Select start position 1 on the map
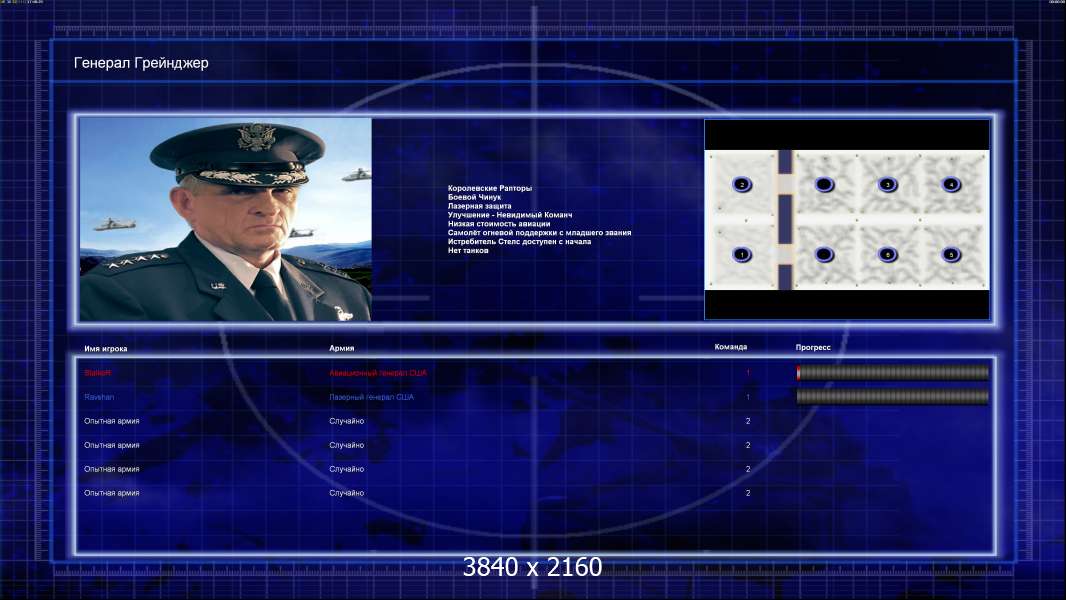Image resolution: width=1066 pixels, height=600 pixels. pos(742,255)
